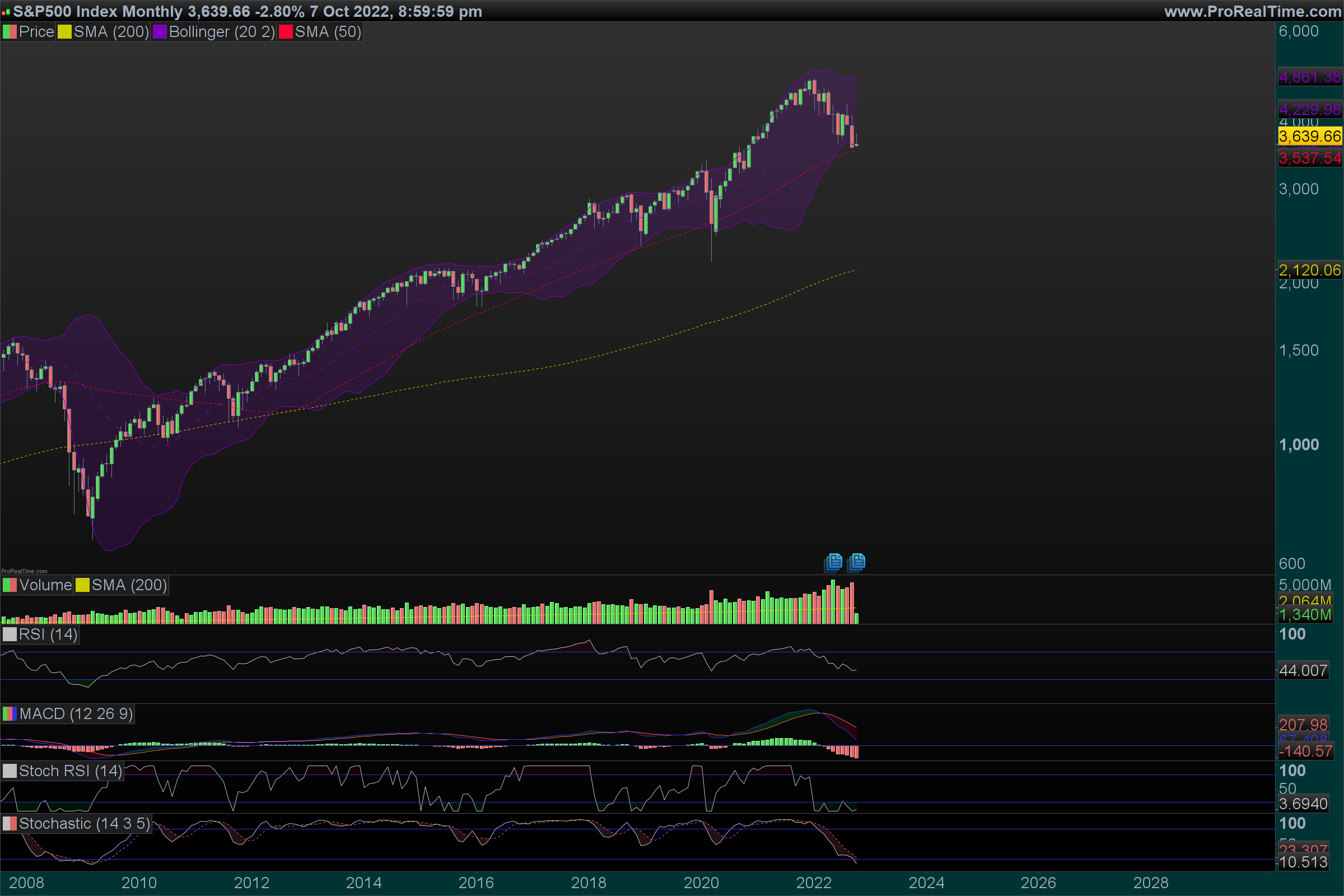Click the volume panel SMA (200) label
The height and width of the screenshot is (896, 1344).
click(x=129, y=585)
